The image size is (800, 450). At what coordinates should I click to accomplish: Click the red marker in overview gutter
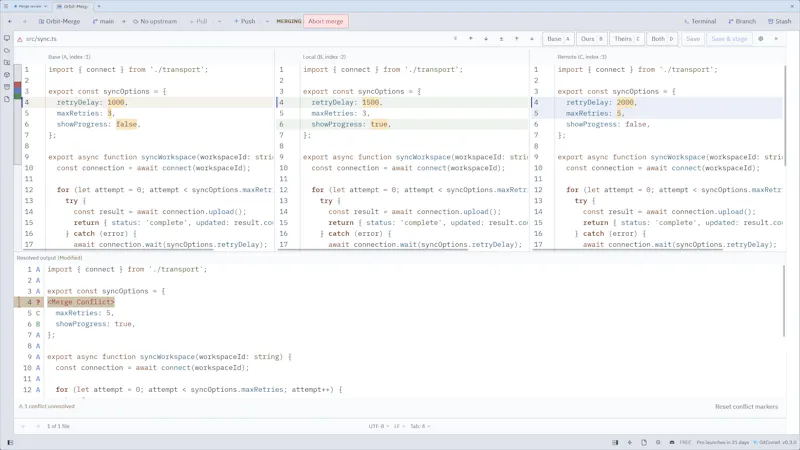coord(18,85)
